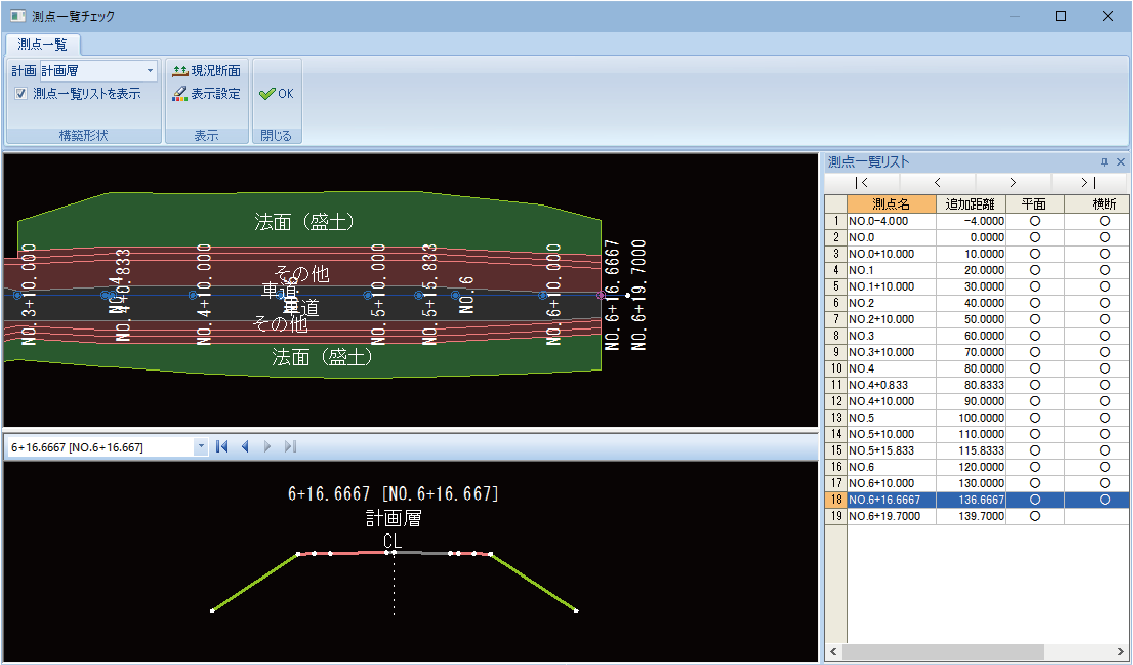Select station NO.2+10.000

click(891, 319)
